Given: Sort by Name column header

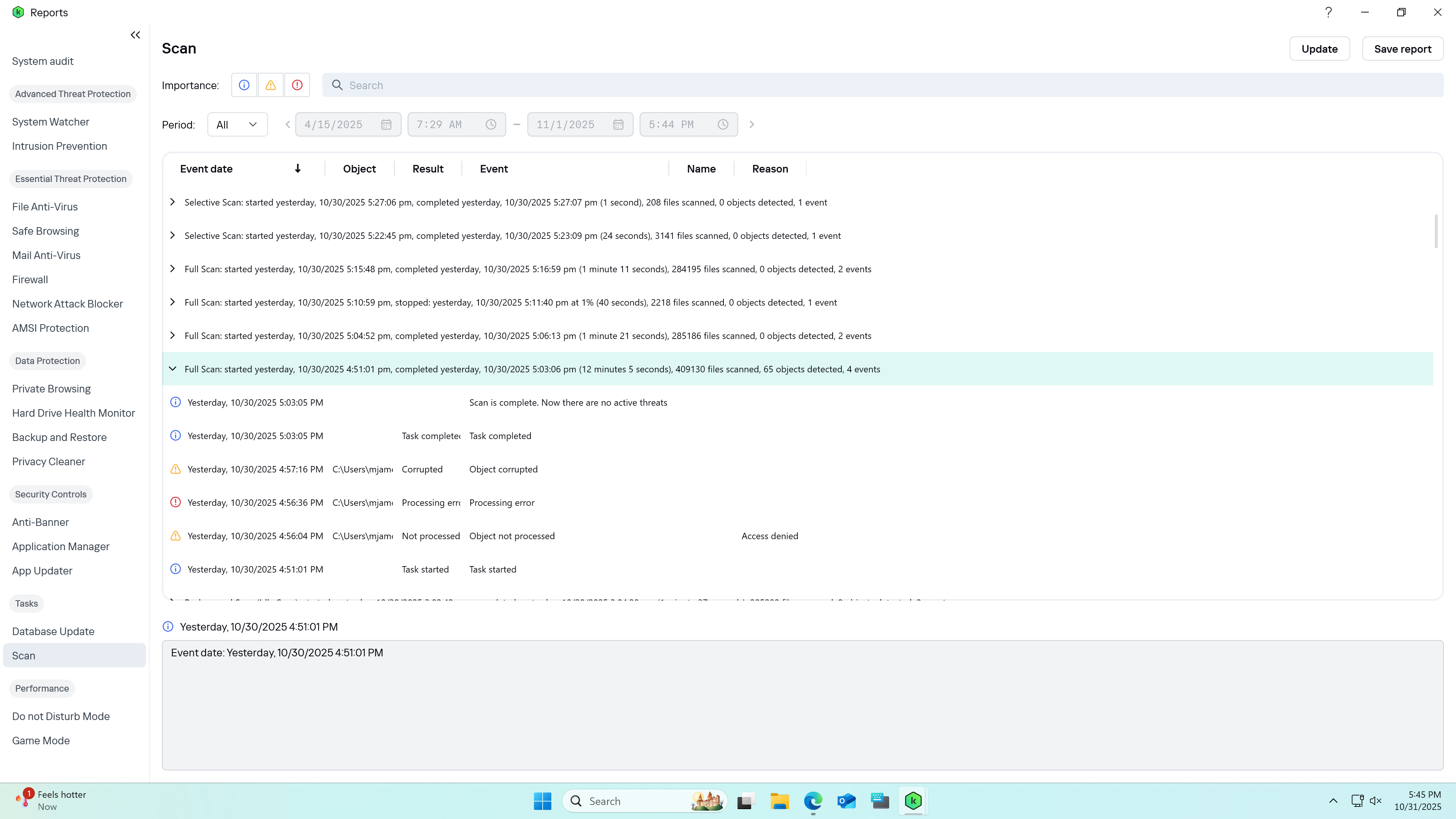Looking at the screenshot, I should (x=701, y=168).
